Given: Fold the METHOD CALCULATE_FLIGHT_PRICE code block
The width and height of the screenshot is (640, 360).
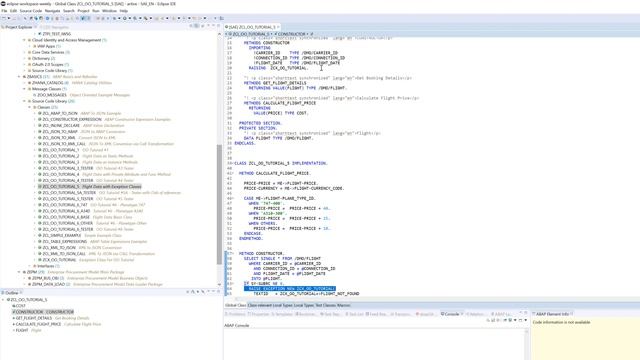Looking at the screenshot, I should [232, 173].
